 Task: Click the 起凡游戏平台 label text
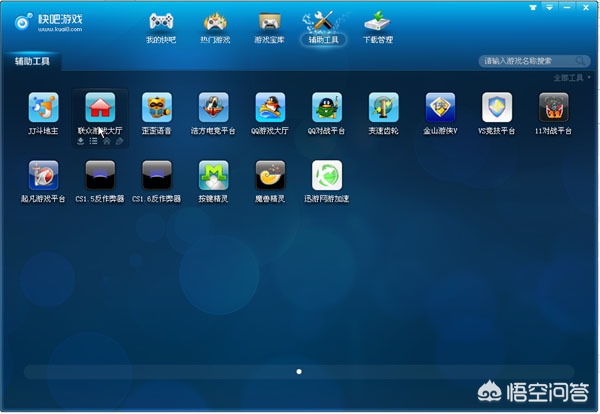43,199
